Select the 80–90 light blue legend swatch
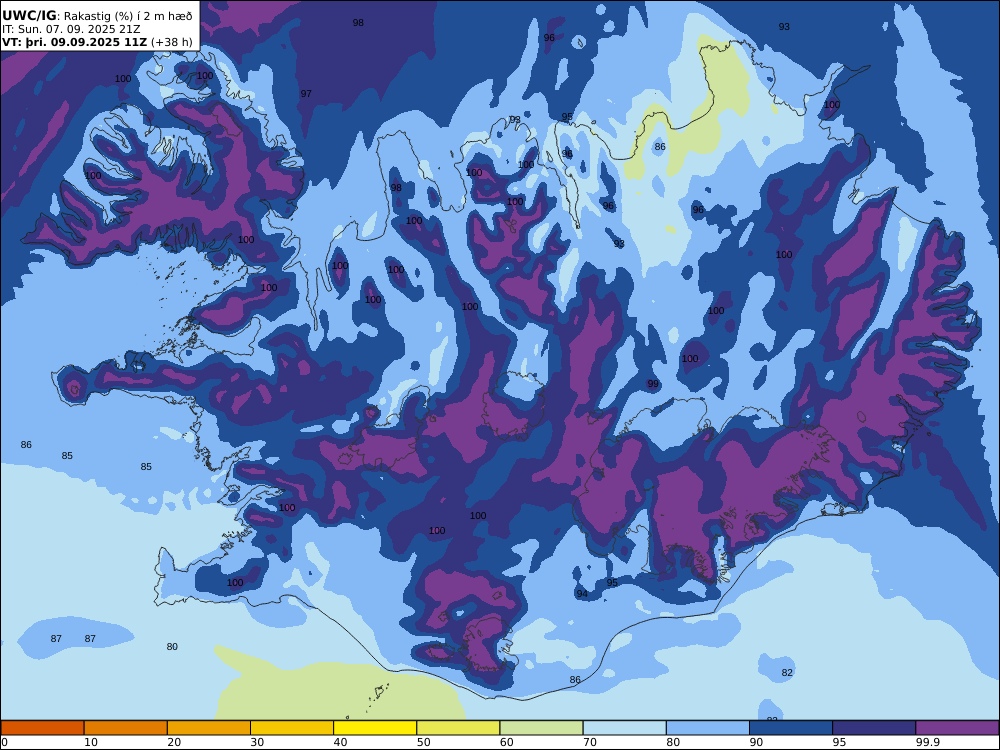Screen dimensions: 1000x750 708,728
